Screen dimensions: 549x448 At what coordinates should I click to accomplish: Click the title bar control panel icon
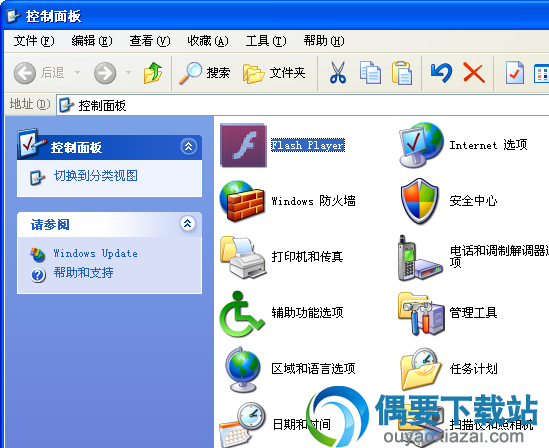[x=14, y=16]
